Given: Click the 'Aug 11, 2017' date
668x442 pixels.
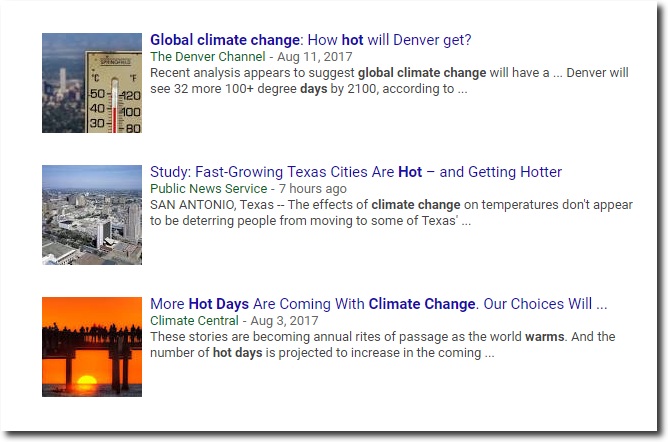Looking at the screenshot, I should 315,57.
